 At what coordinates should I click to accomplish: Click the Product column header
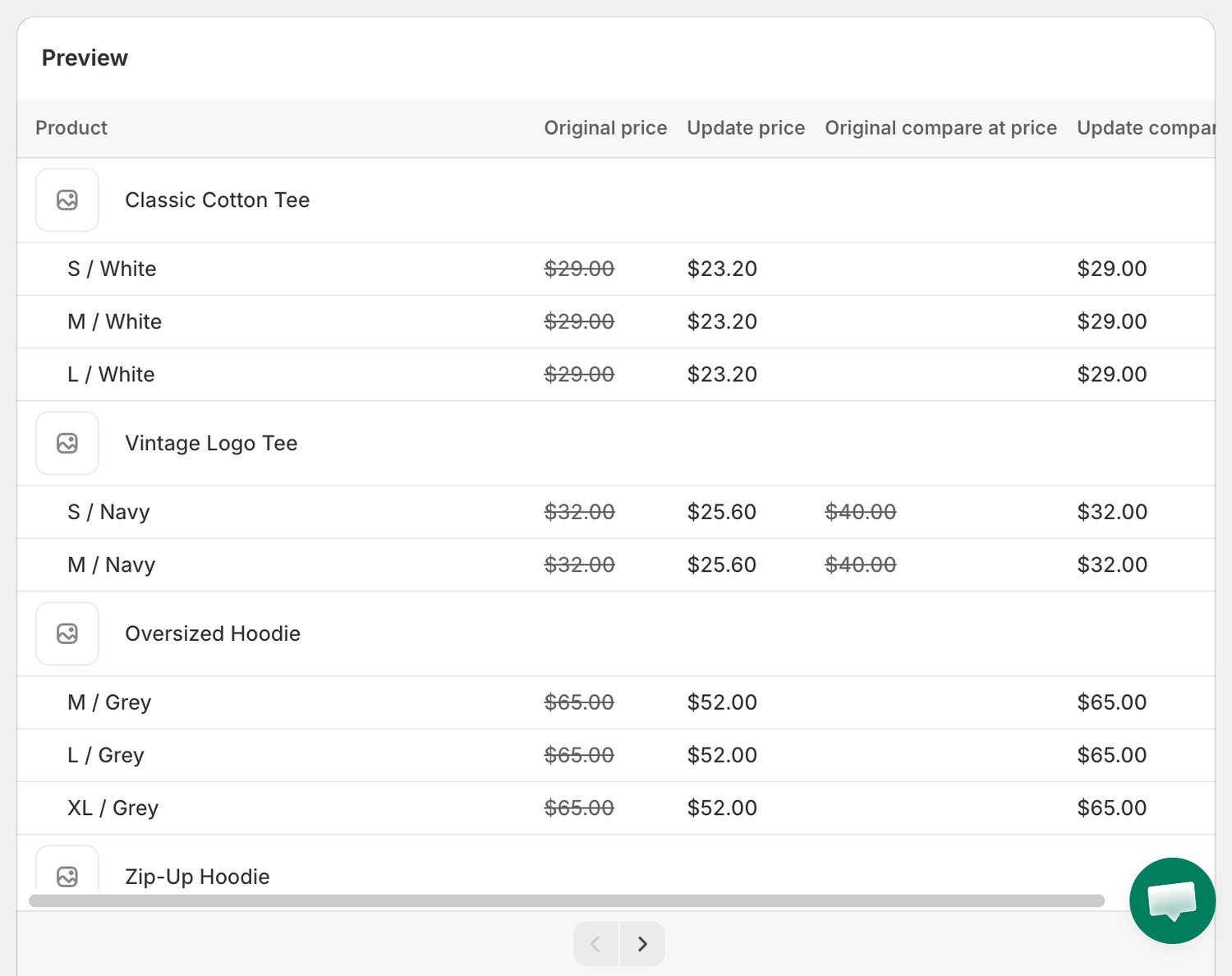pyautogui.click(x=71, y=128)
